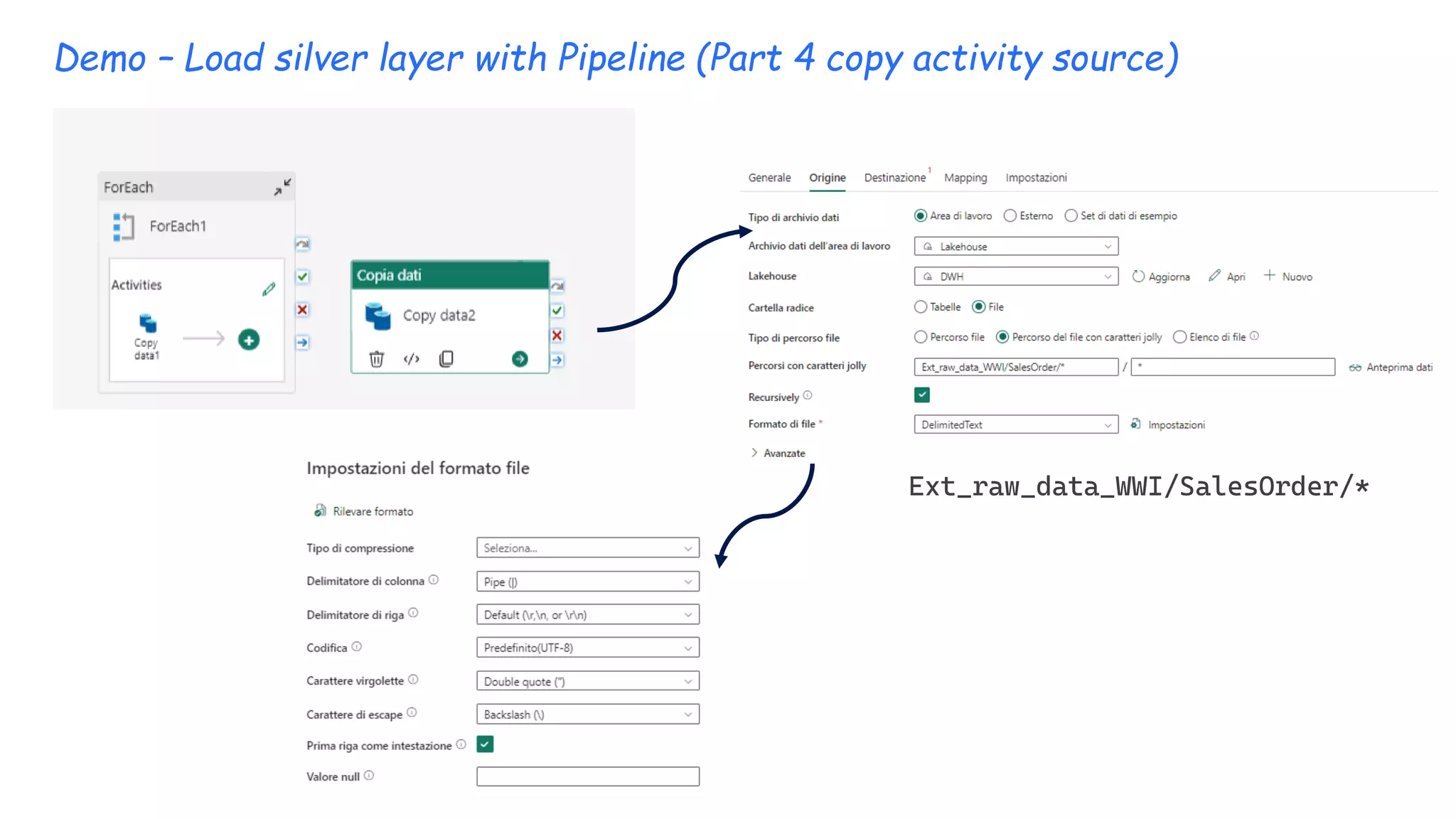Select Esterno radio button

pos(1010,216)
